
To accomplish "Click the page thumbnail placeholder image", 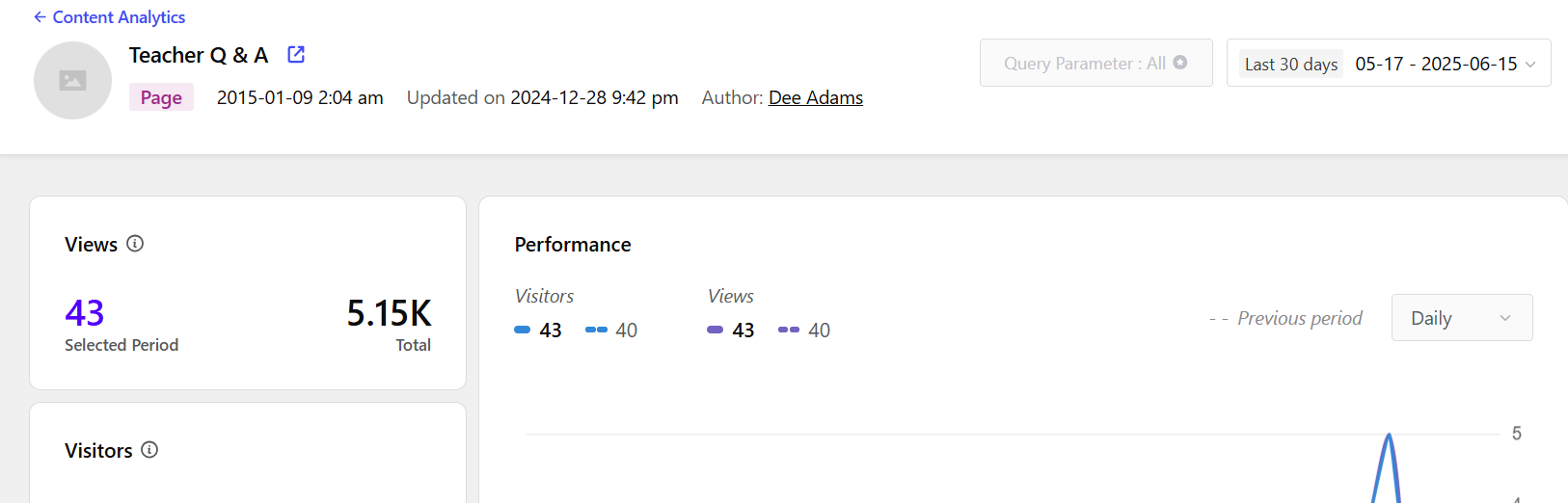I will click(x=72, y=80).
